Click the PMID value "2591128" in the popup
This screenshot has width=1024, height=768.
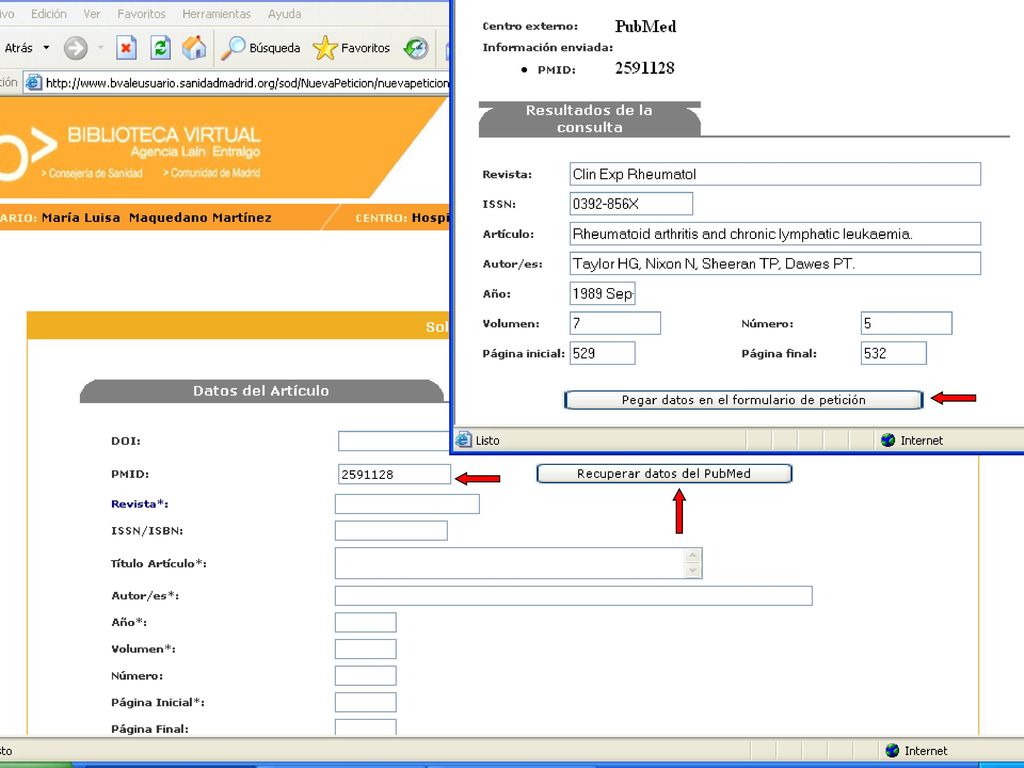click(645, 69)
